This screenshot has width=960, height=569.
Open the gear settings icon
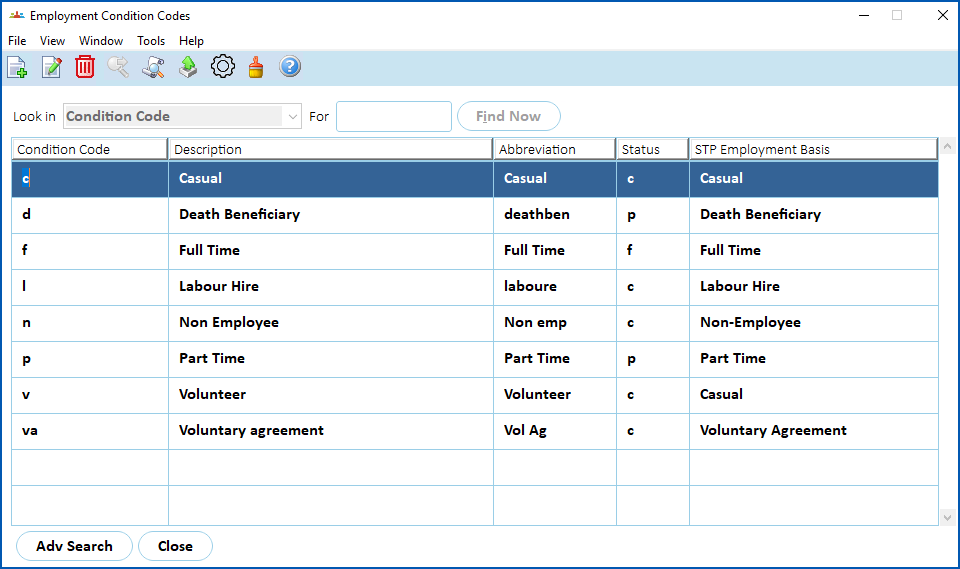coord(223,66)
